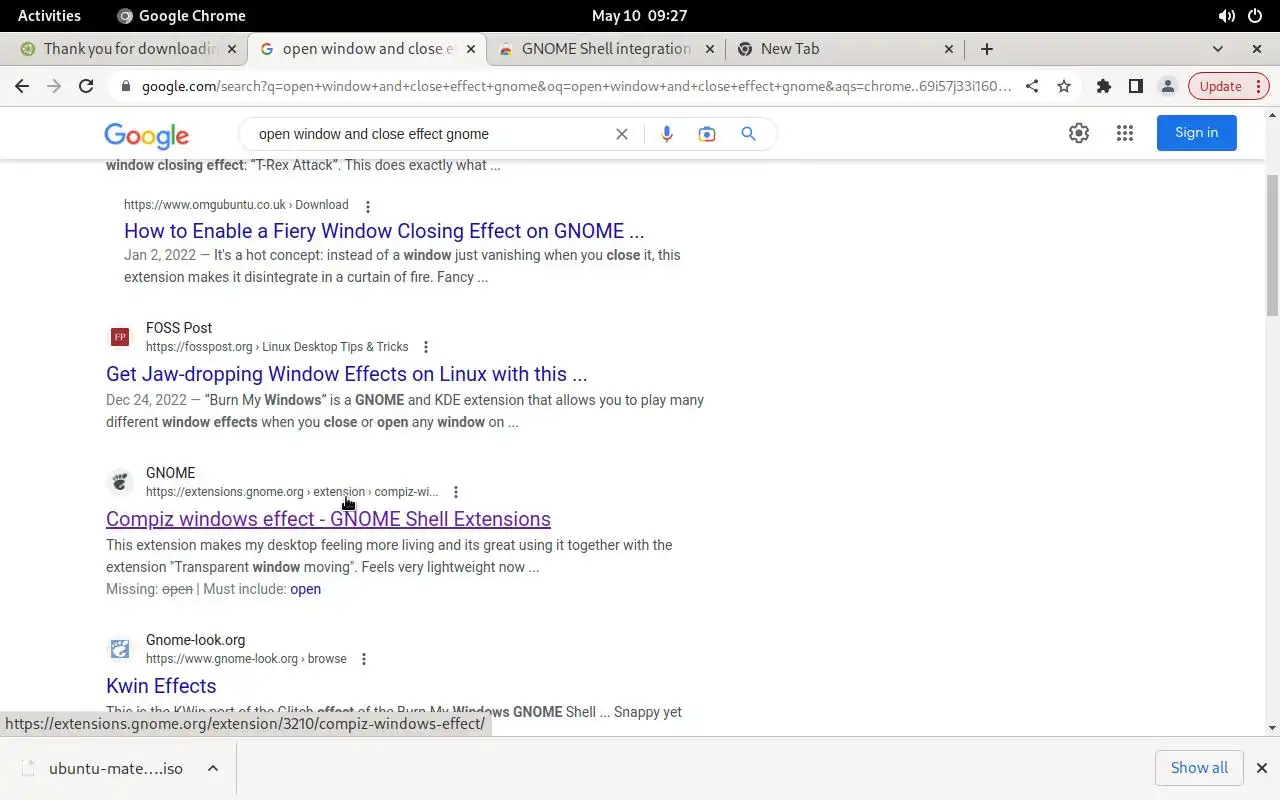The width and height of the screenshot is (1280, 800).
Task: Click the search query input field
Action: coord(430,134)
